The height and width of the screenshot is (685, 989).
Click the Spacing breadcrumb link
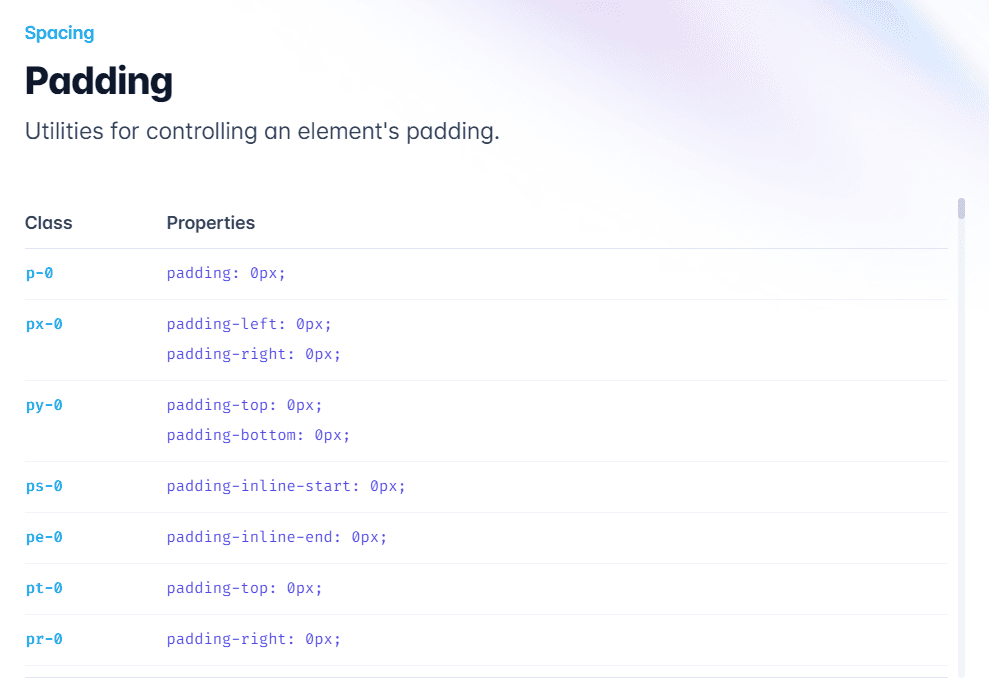[x=59, y=33]
